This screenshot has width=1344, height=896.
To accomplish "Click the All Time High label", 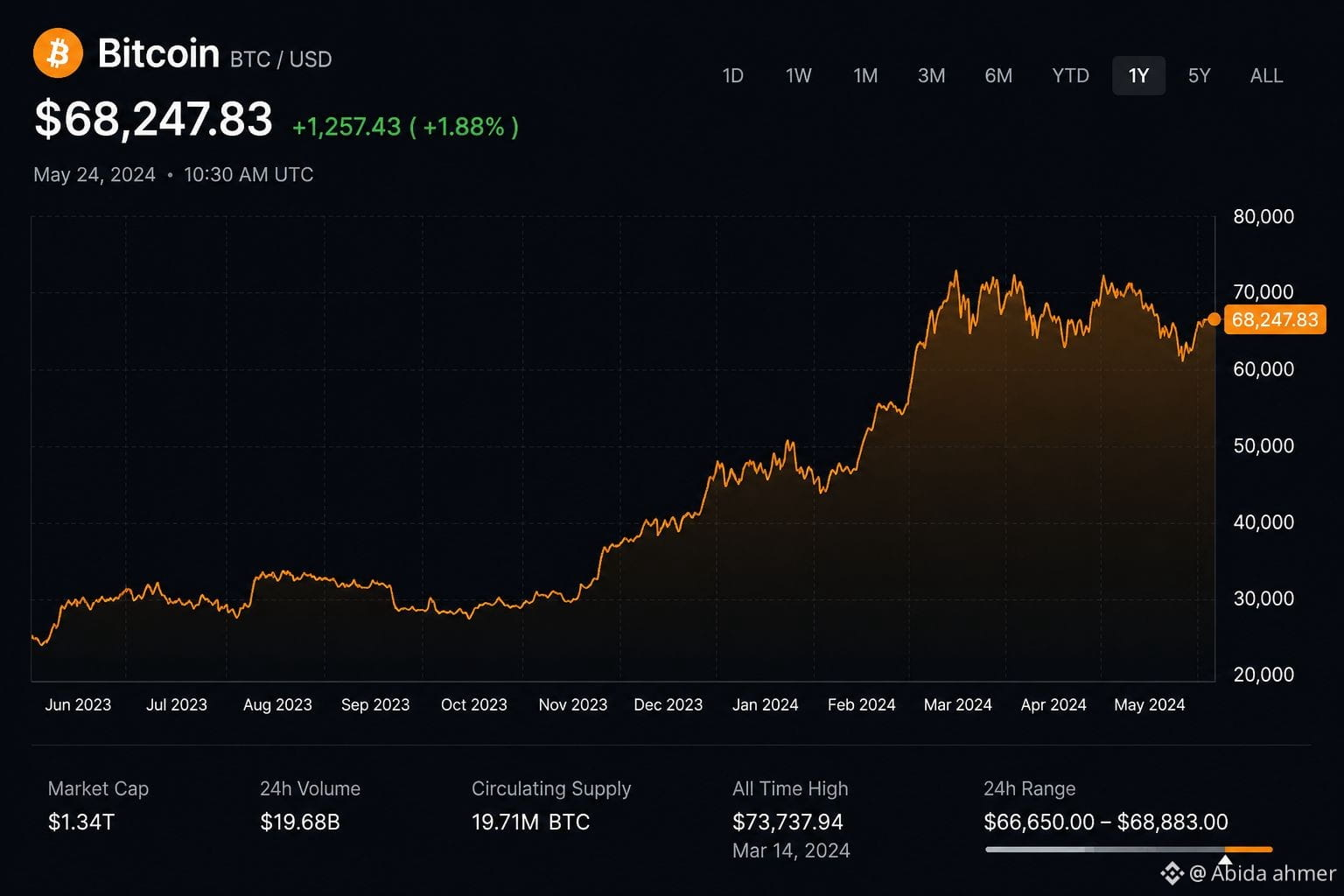I will 790,789.
